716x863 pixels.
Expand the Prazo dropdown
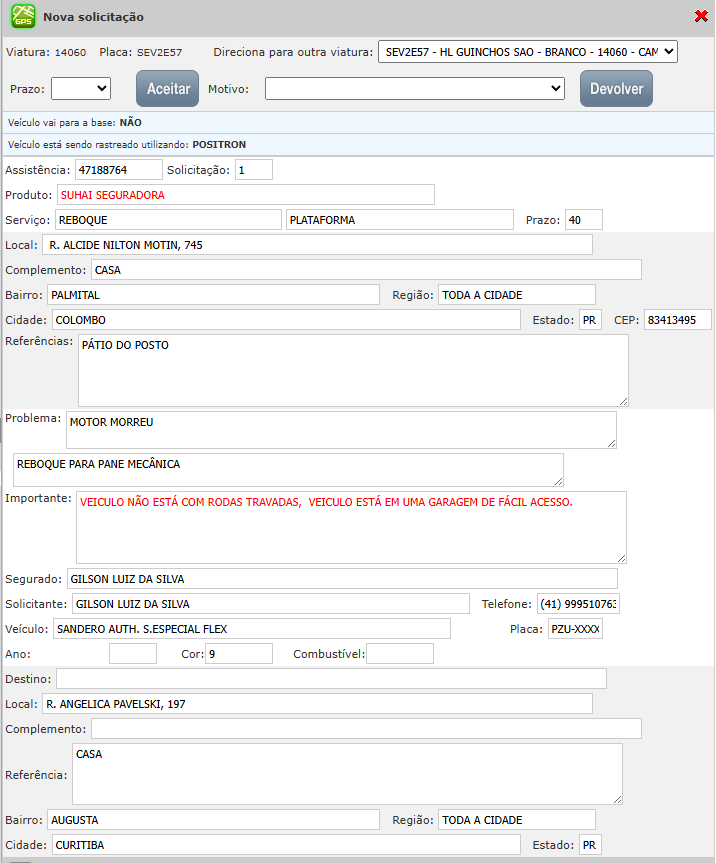(x=80, y=89)
